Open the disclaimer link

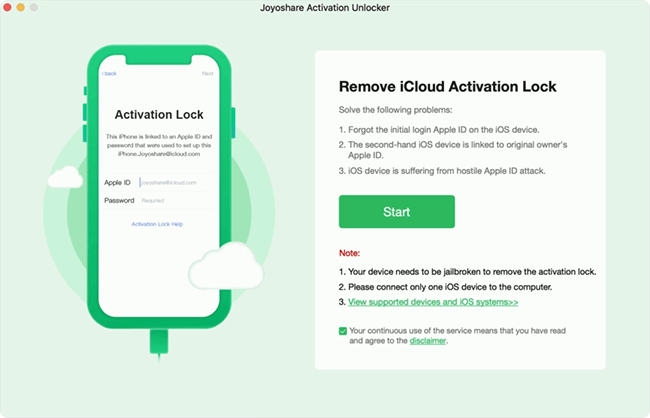click(x=427, y=341)
